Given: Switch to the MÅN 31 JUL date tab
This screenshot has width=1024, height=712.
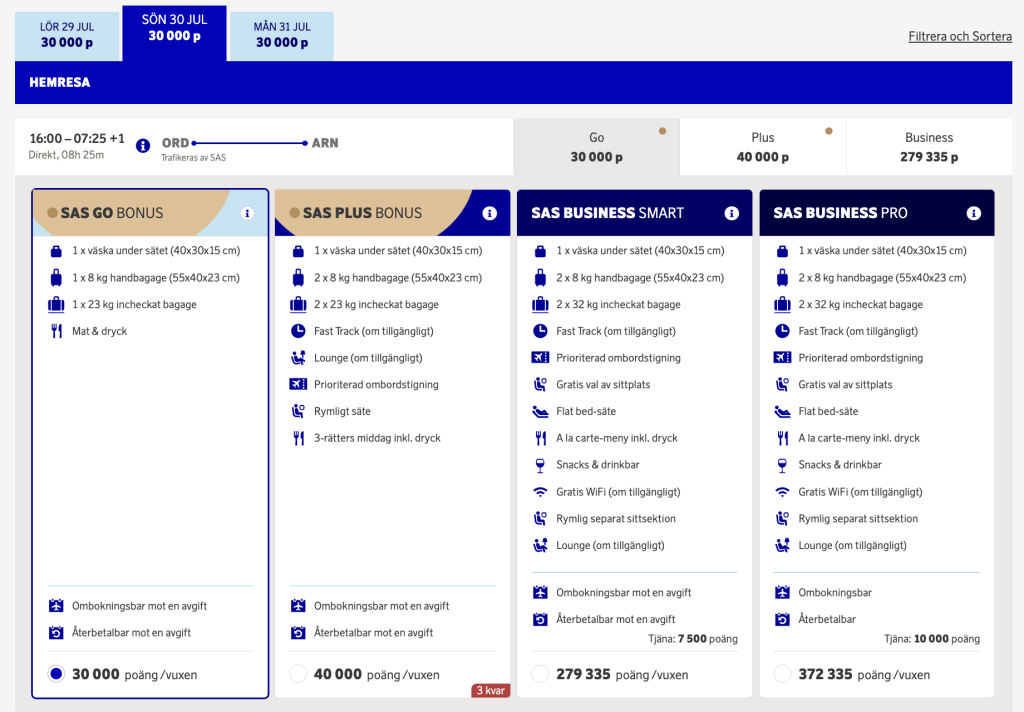Looking at the screenshot, I should pos(282,36).
